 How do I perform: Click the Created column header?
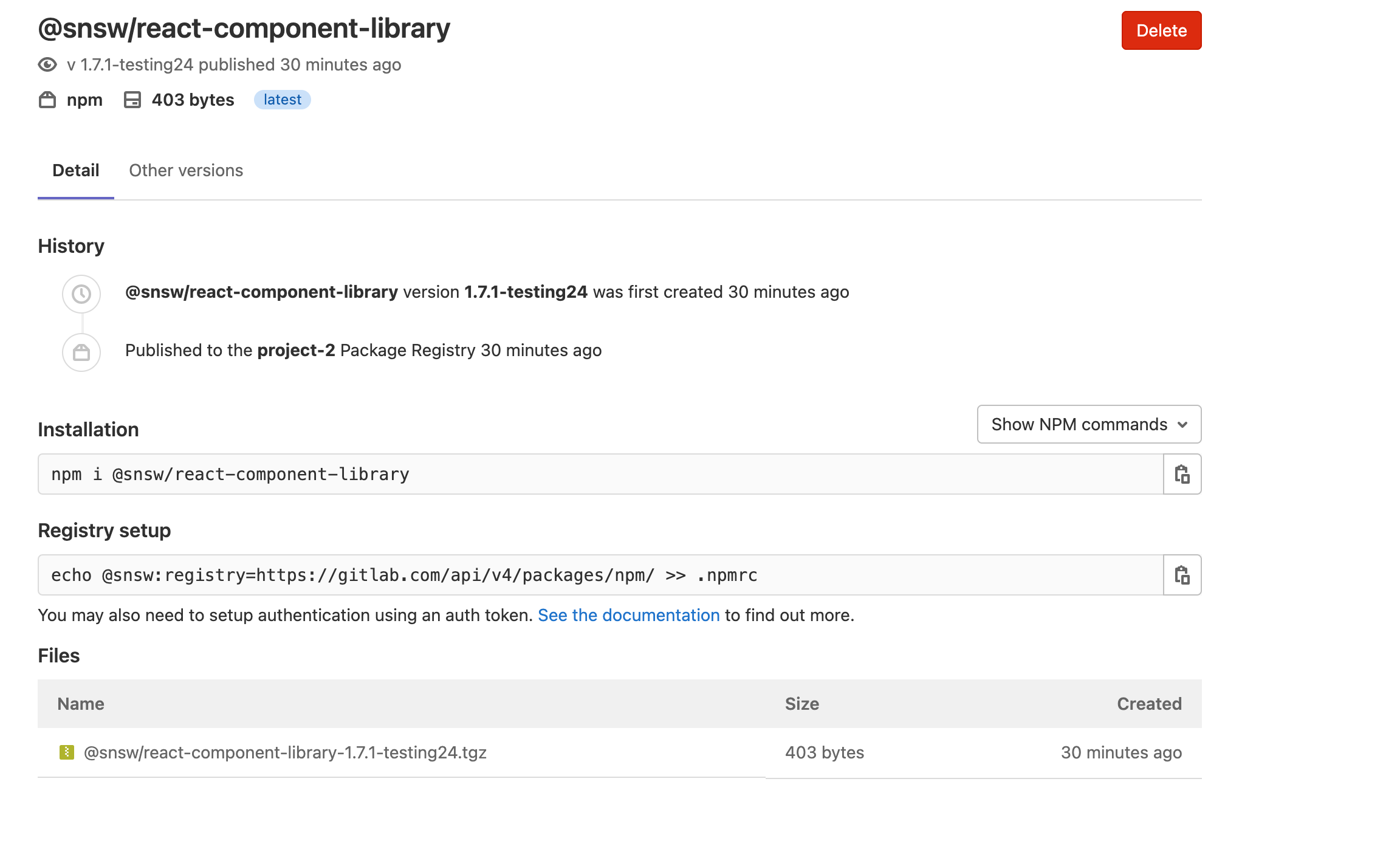click(x=1149, y=704)
